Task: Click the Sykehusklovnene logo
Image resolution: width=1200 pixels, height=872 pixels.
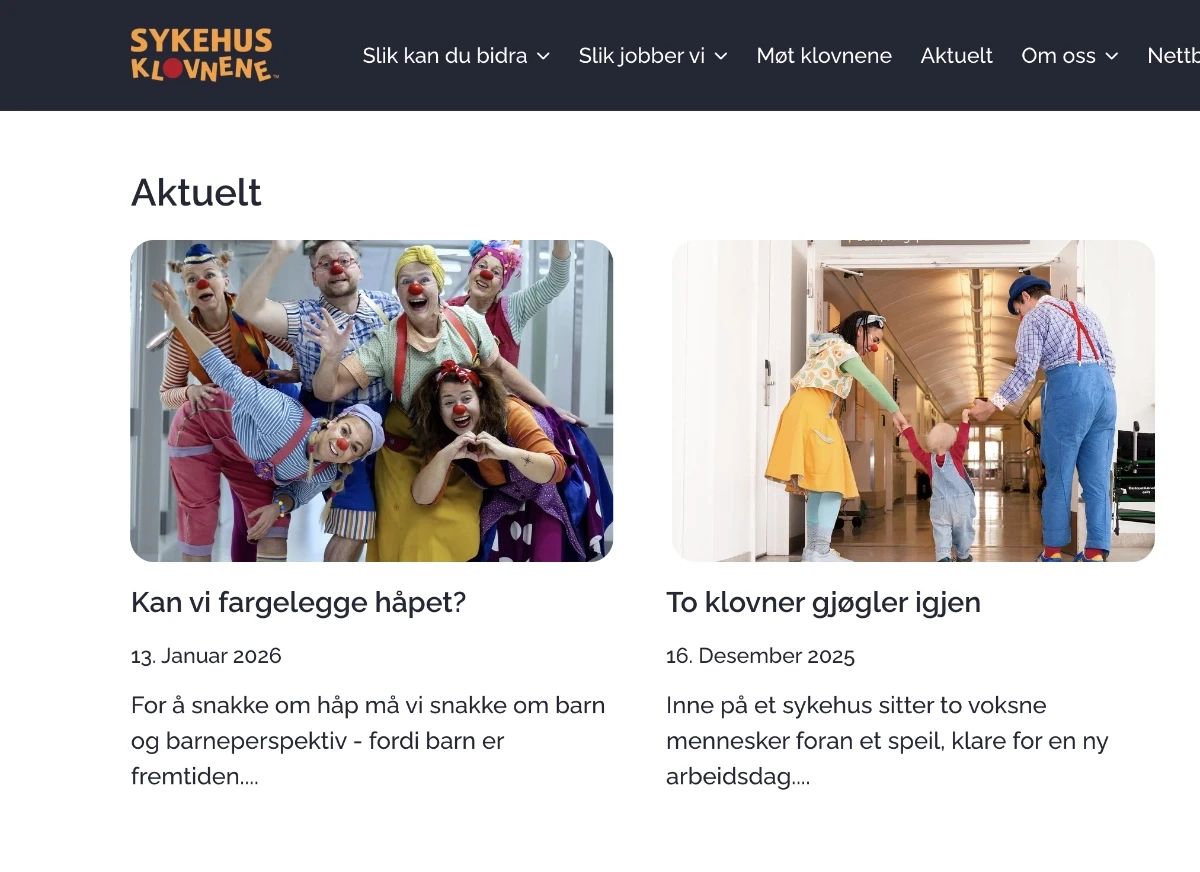Action: pos(204,55)
